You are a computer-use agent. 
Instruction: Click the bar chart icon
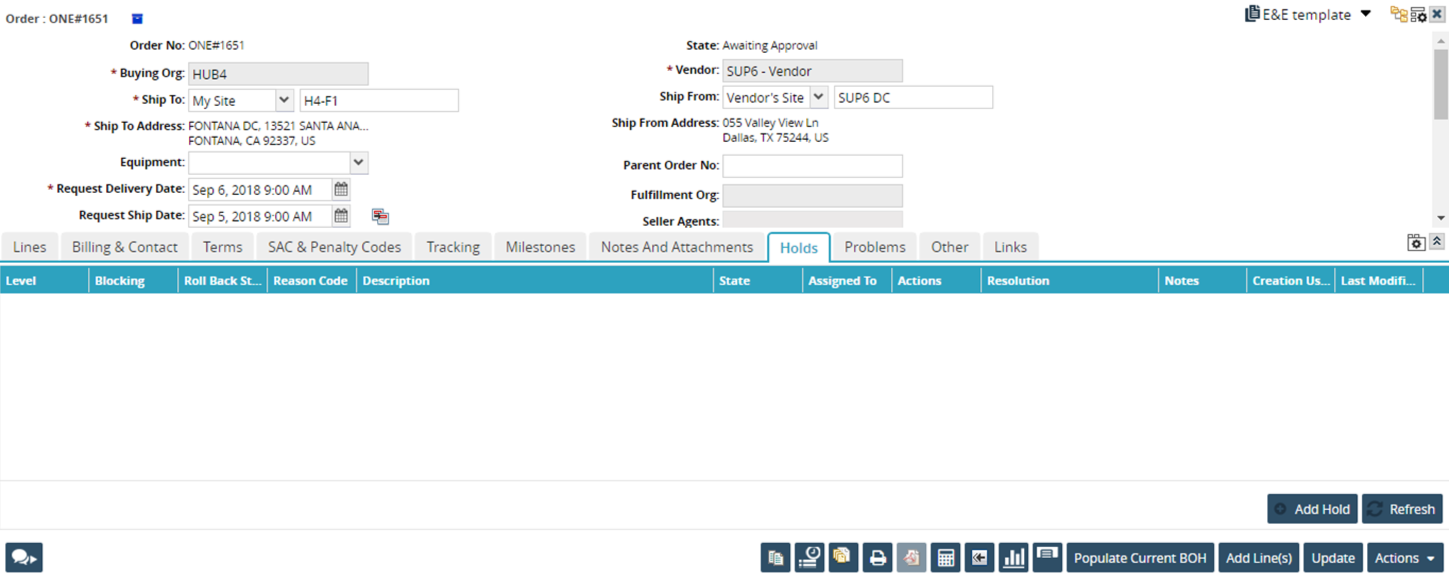tap(1013, 558)
